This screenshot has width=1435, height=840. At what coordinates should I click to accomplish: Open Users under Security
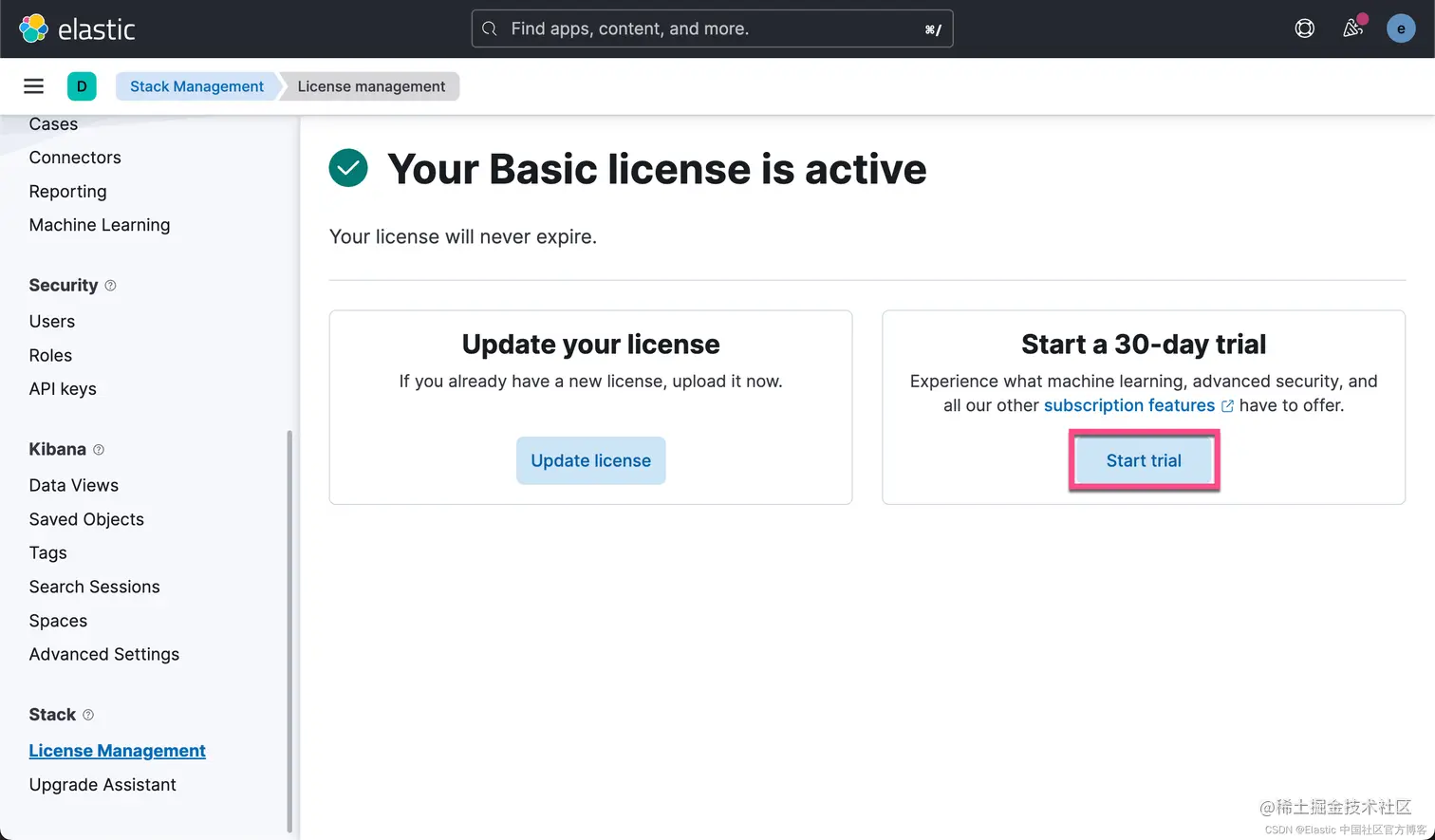51,322
